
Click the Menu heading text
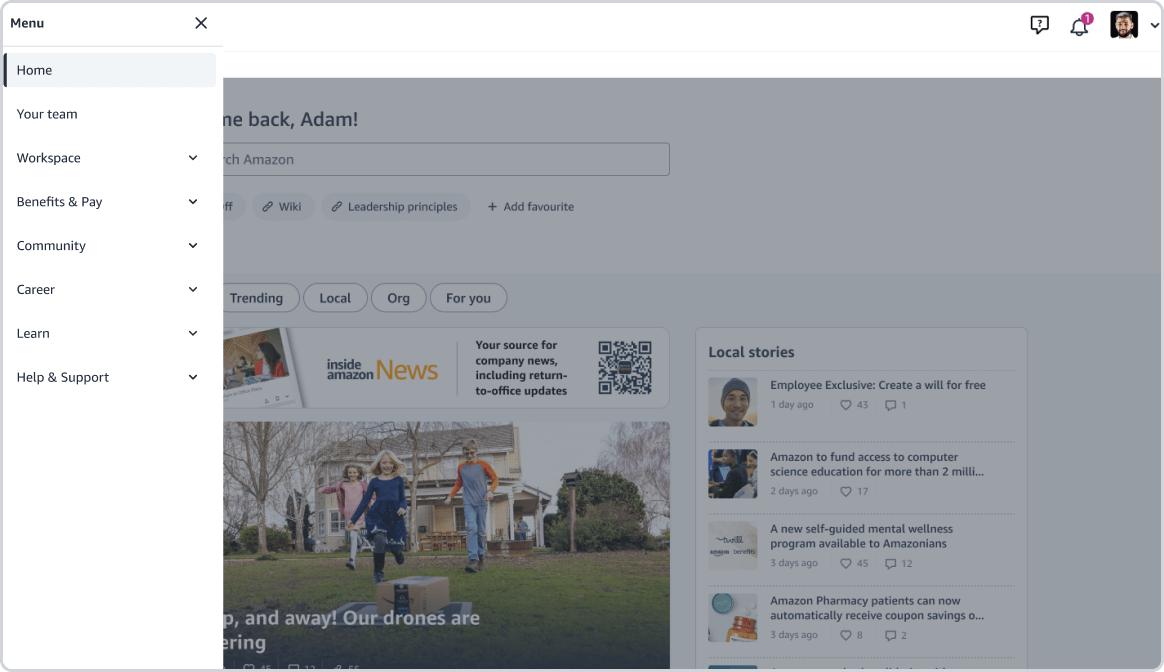coord(27,23)
